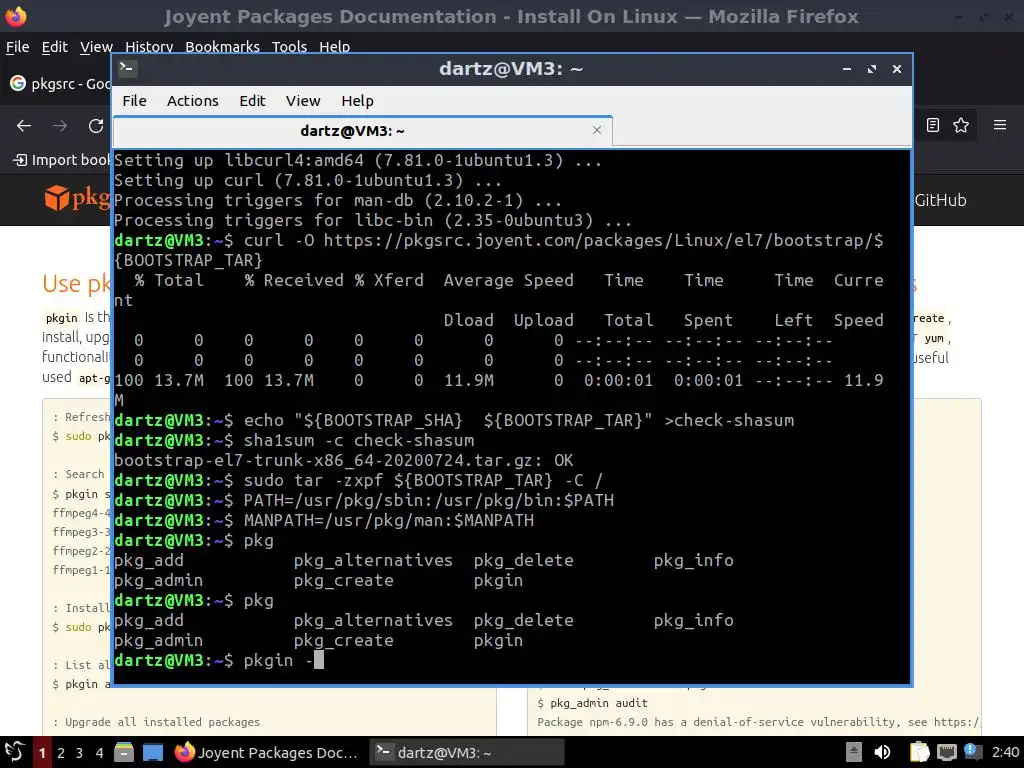Open the file manager from the taskbar

(x=123, y=752)
